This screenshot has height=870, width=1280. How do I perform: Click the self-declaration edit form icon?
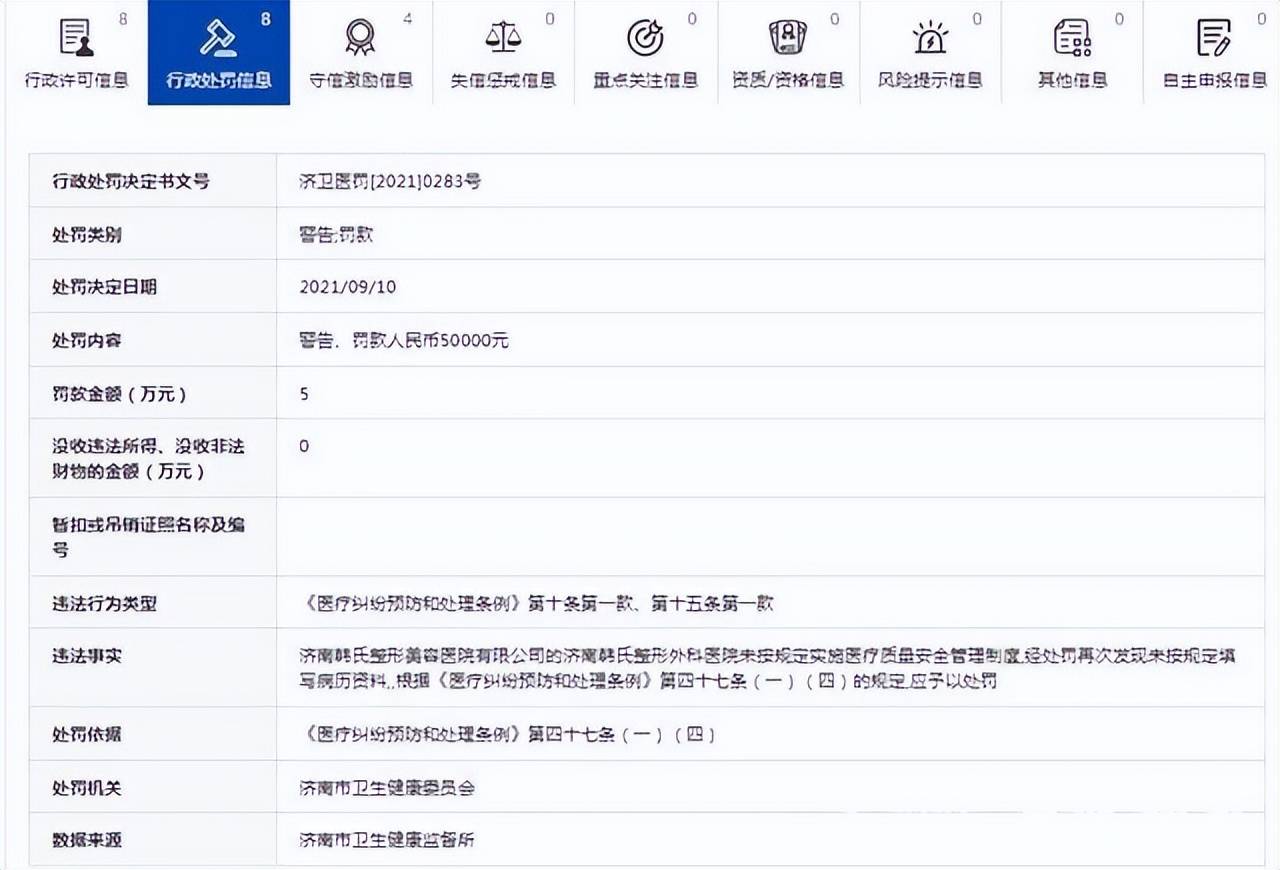[x=1214, y=38]
